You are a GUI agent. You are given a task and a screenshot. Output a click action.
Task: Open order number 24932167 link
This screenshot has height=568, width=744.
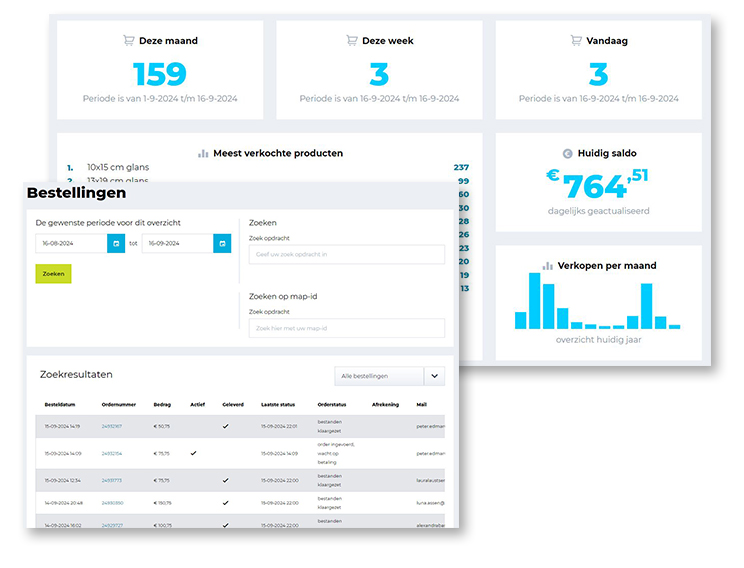click(x=112, y=426)
